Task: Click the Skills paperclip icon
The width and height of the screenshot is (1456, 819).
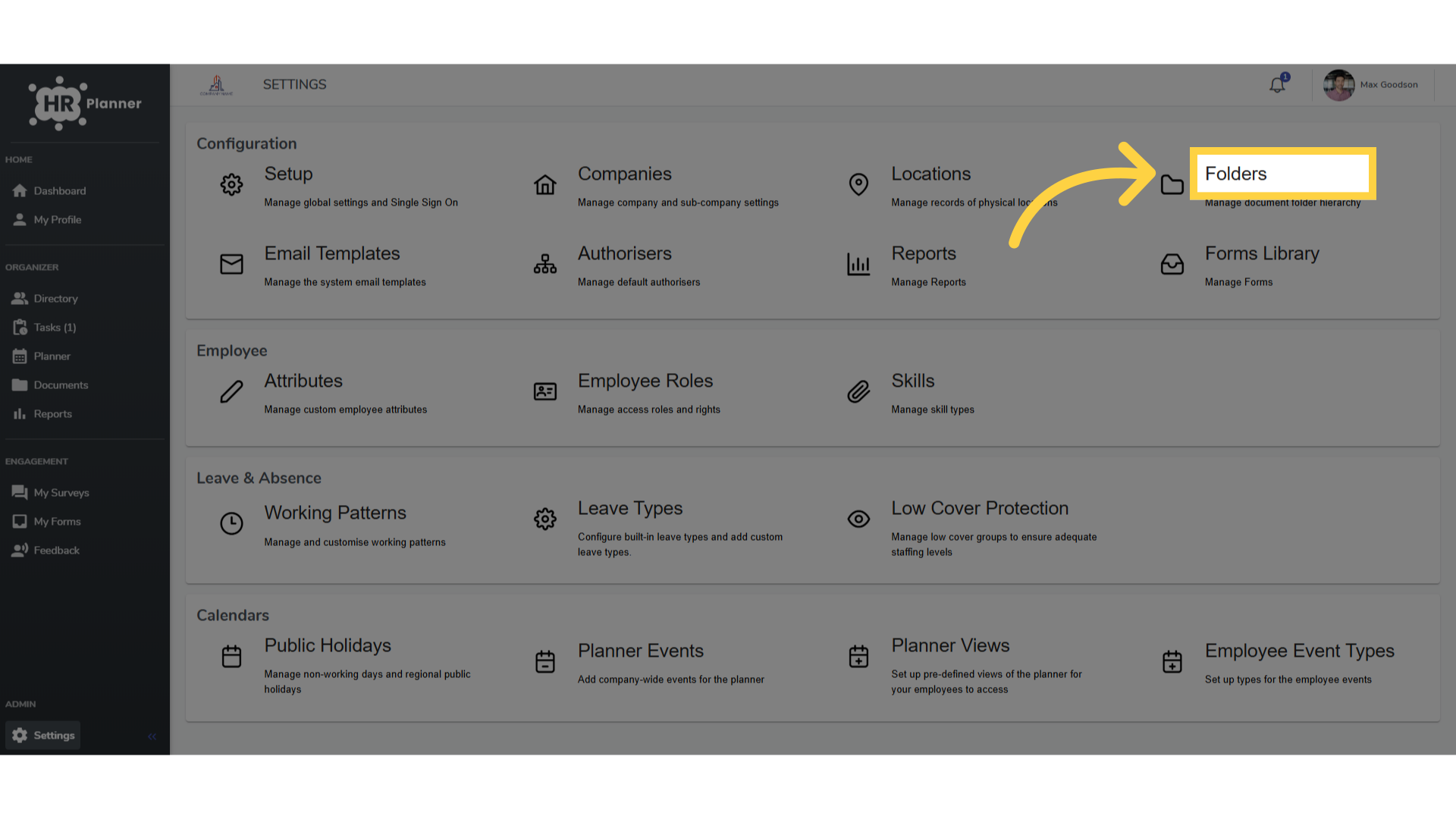Action: pos(858,391)
